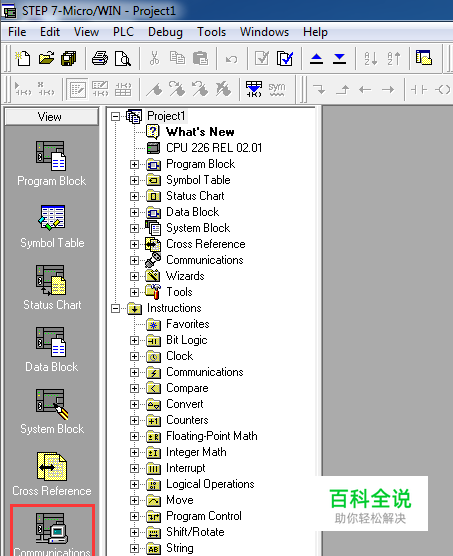The width and height of the screenshot is (453, 556).
Task: Expand the Counters instruction folder
Action: (134, 421)
